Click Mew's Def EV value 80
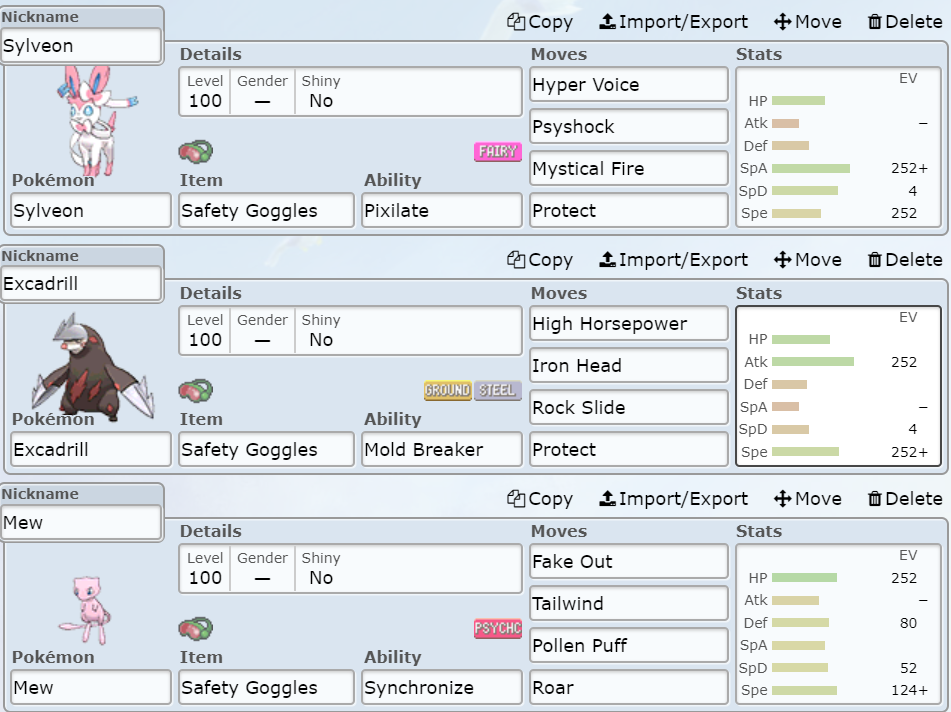Image resolution: width=951 pixels, height=712 pixels. (x=908, y=623)
